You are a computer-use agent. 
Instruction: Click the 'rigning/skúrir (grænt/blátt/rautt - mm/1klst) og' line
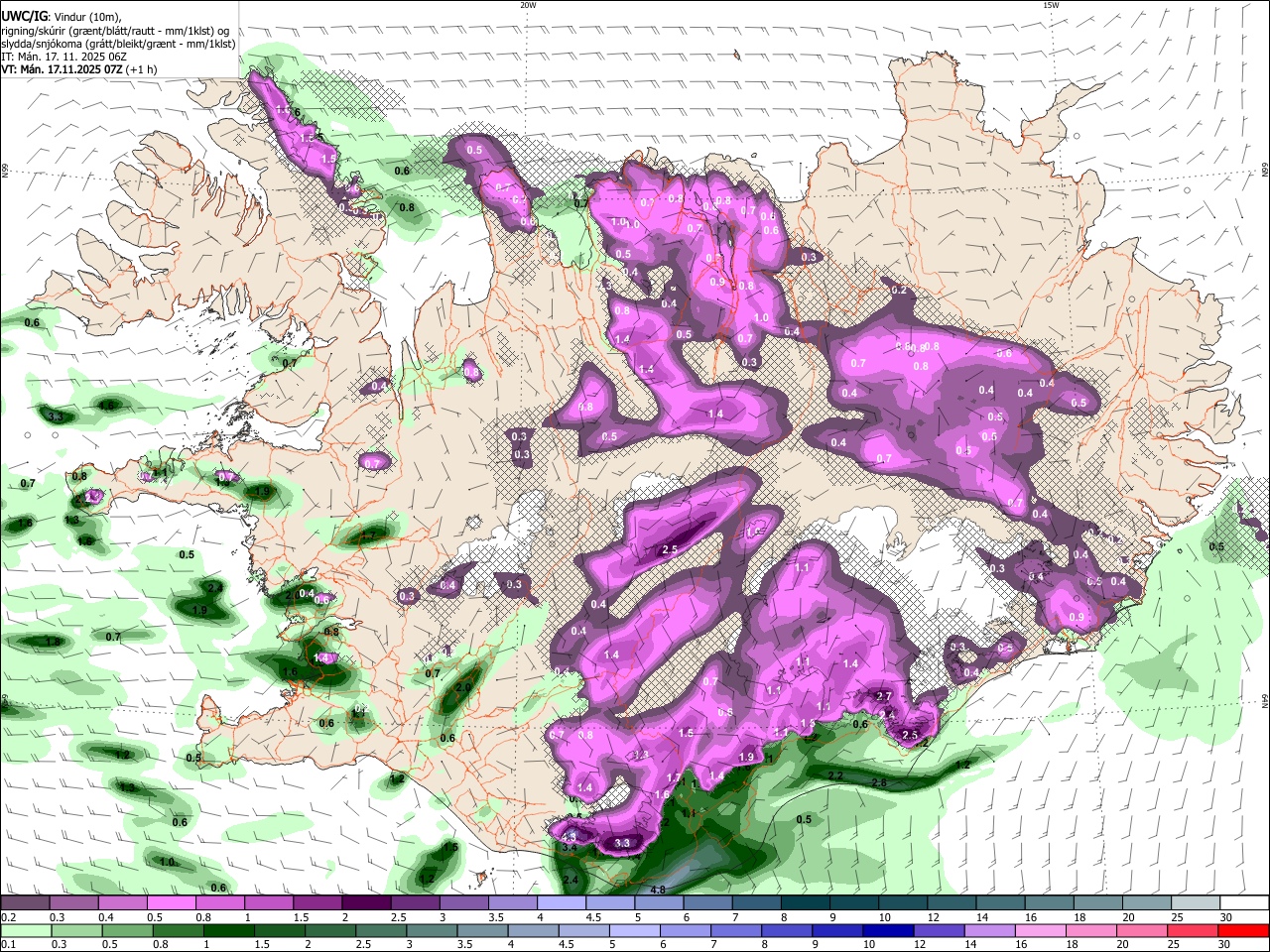coord(114,31)
